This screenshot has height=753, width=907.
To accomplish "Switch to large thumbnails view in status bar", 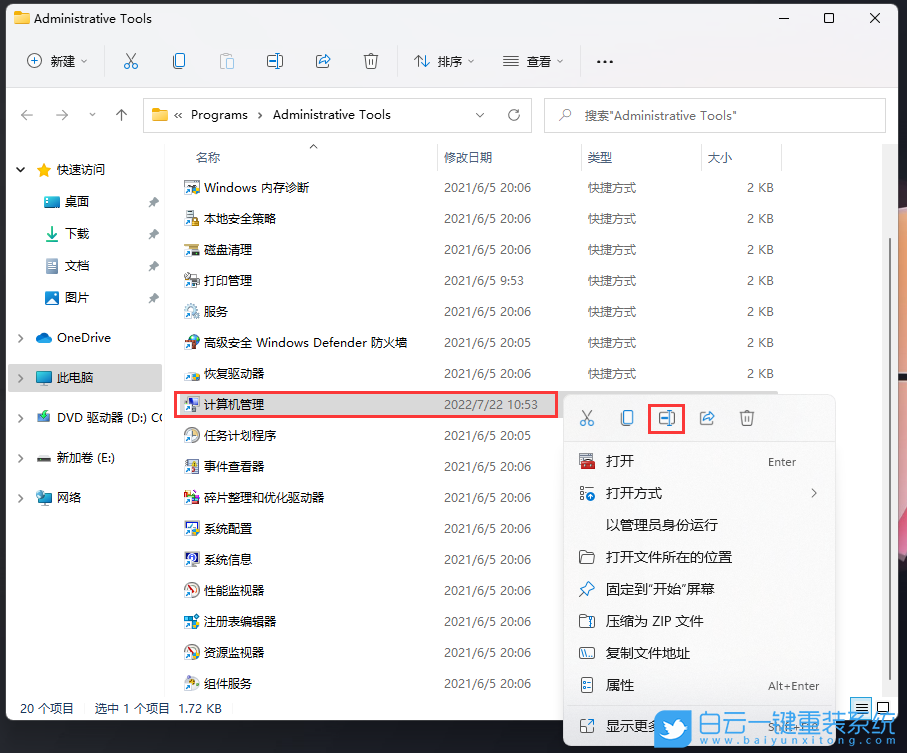I will click(x=882, y=708).
